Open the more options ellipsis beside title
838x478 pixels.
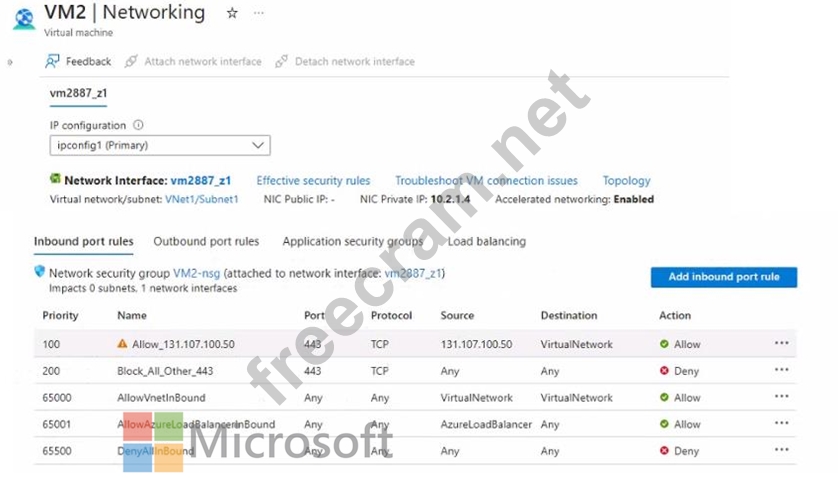259,13
